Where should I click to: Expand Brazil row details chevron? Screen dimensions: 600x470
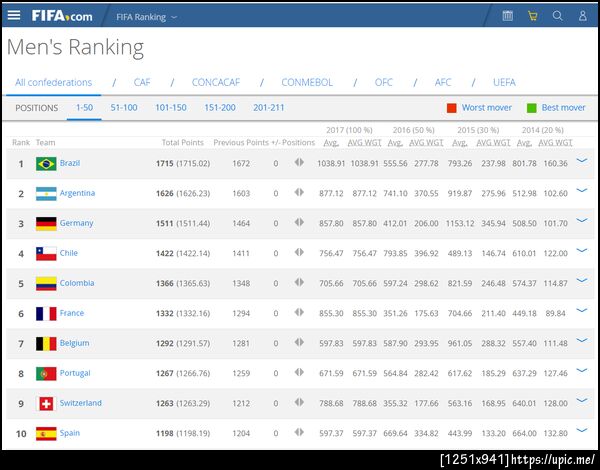(x=582, y=161)
